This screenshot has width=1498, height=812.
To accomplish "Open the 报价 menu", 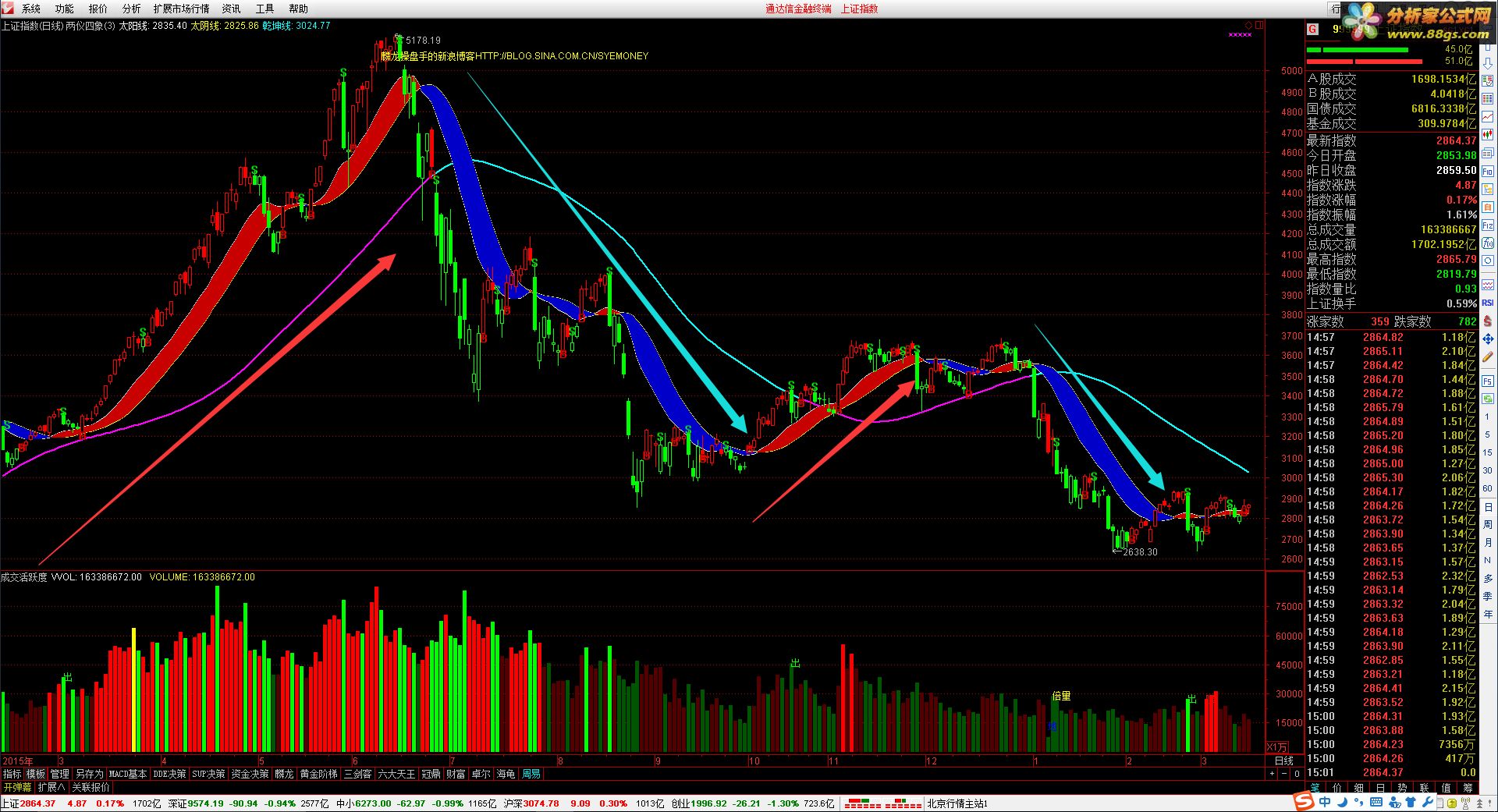I will [98, 9].
